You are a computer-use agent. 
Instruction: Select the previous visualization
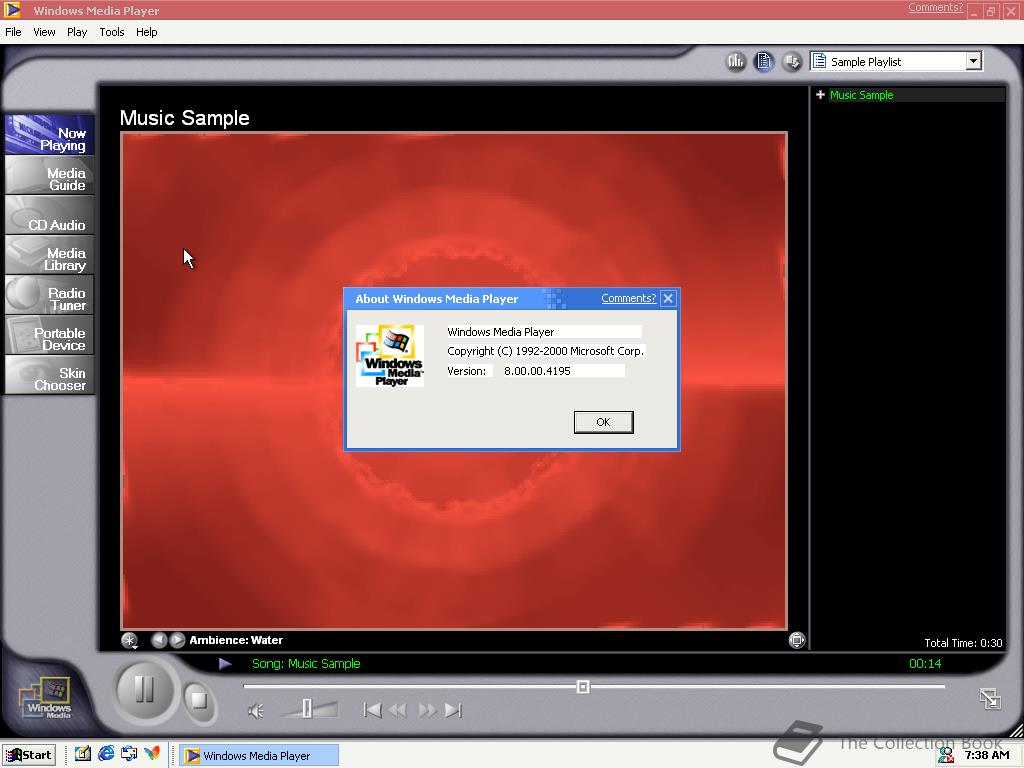(159, 640)
